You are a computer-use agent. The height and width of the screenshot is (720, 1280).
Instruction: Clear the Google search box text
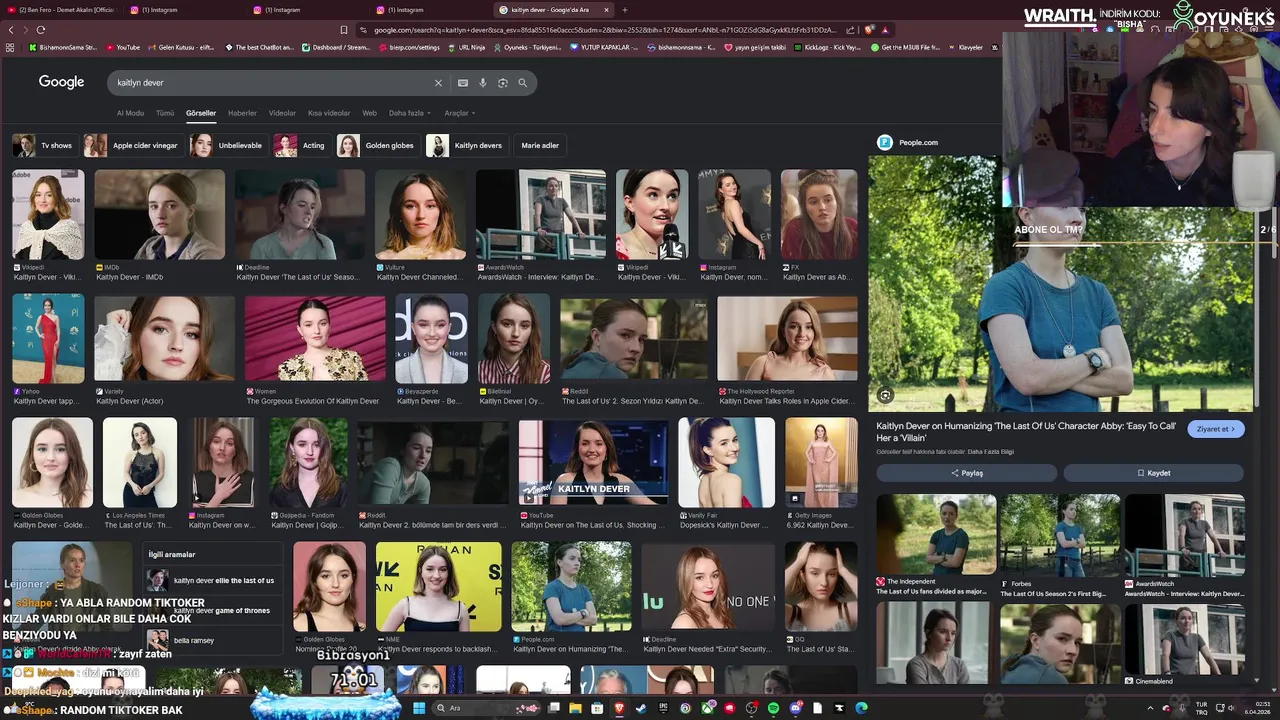tap(438, 83)
